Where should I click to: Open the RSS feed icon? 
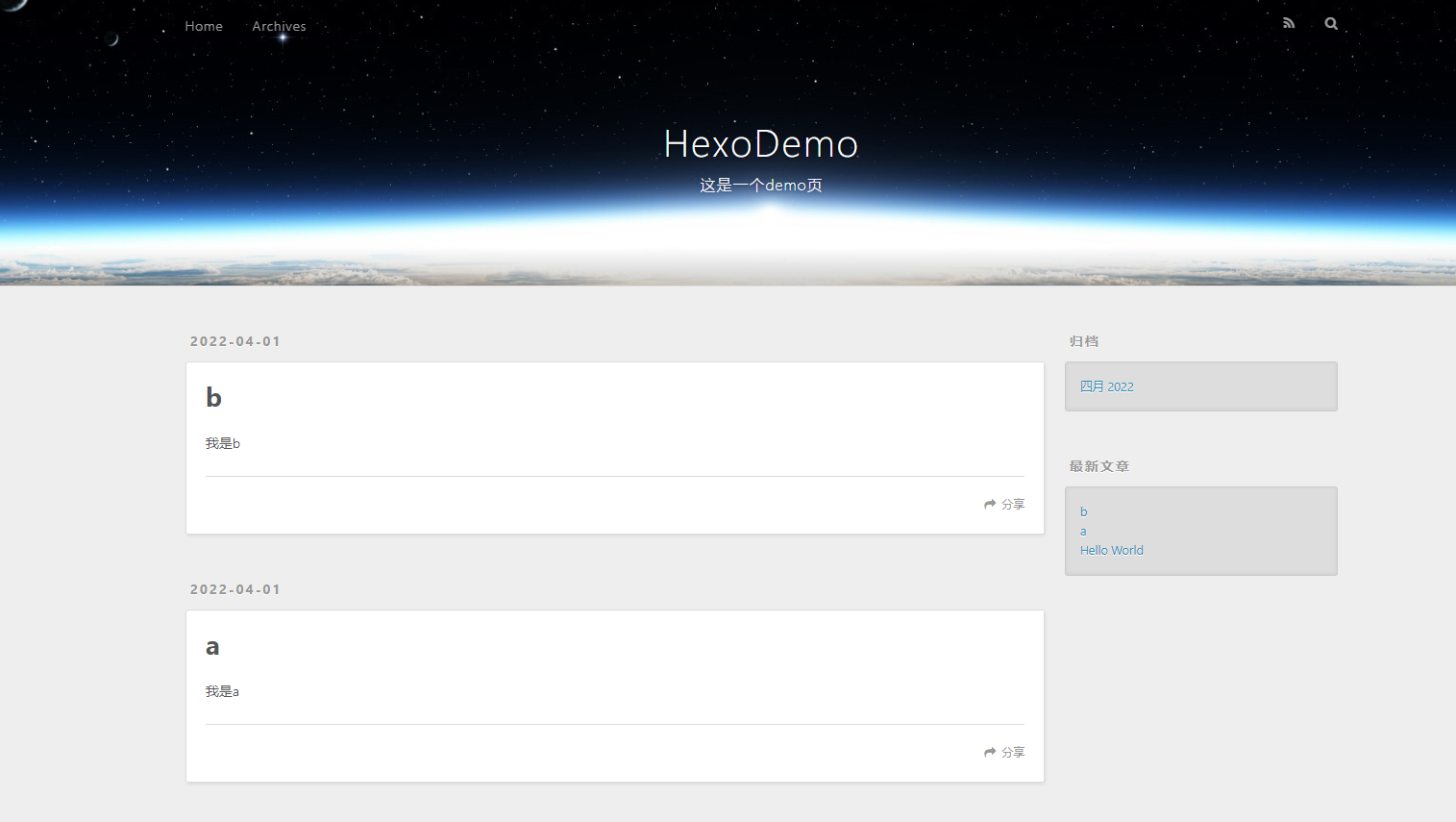(x=1289, y=22)
